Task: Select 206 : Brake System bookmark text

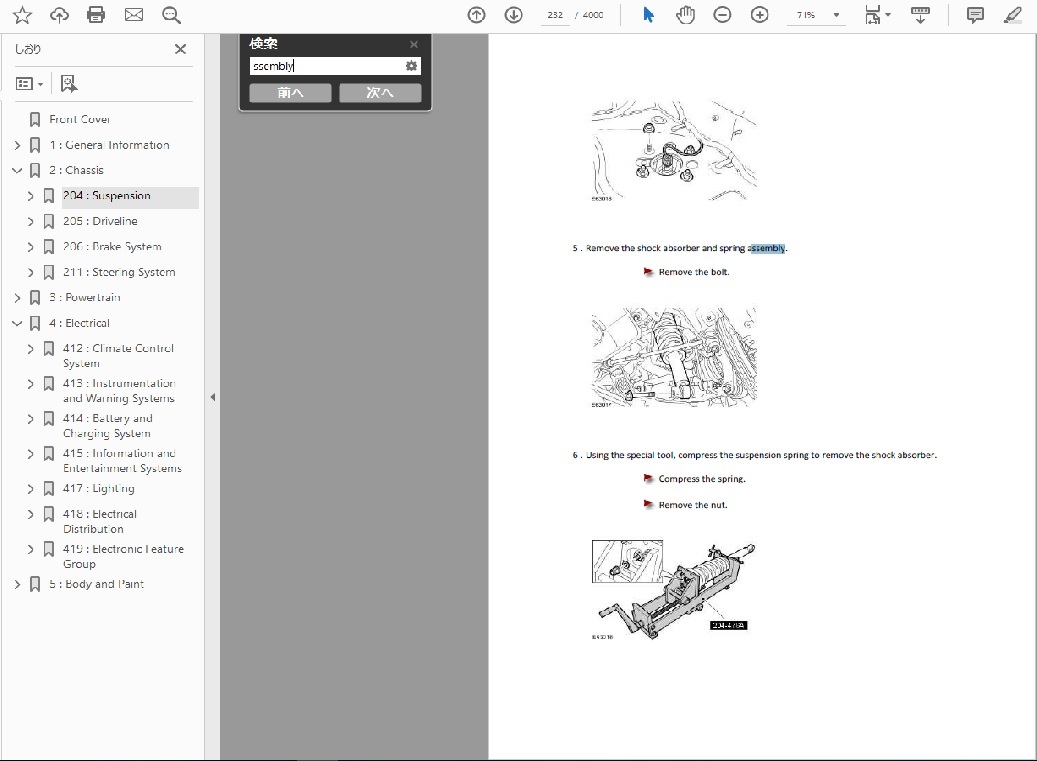Action: point(112,247)
